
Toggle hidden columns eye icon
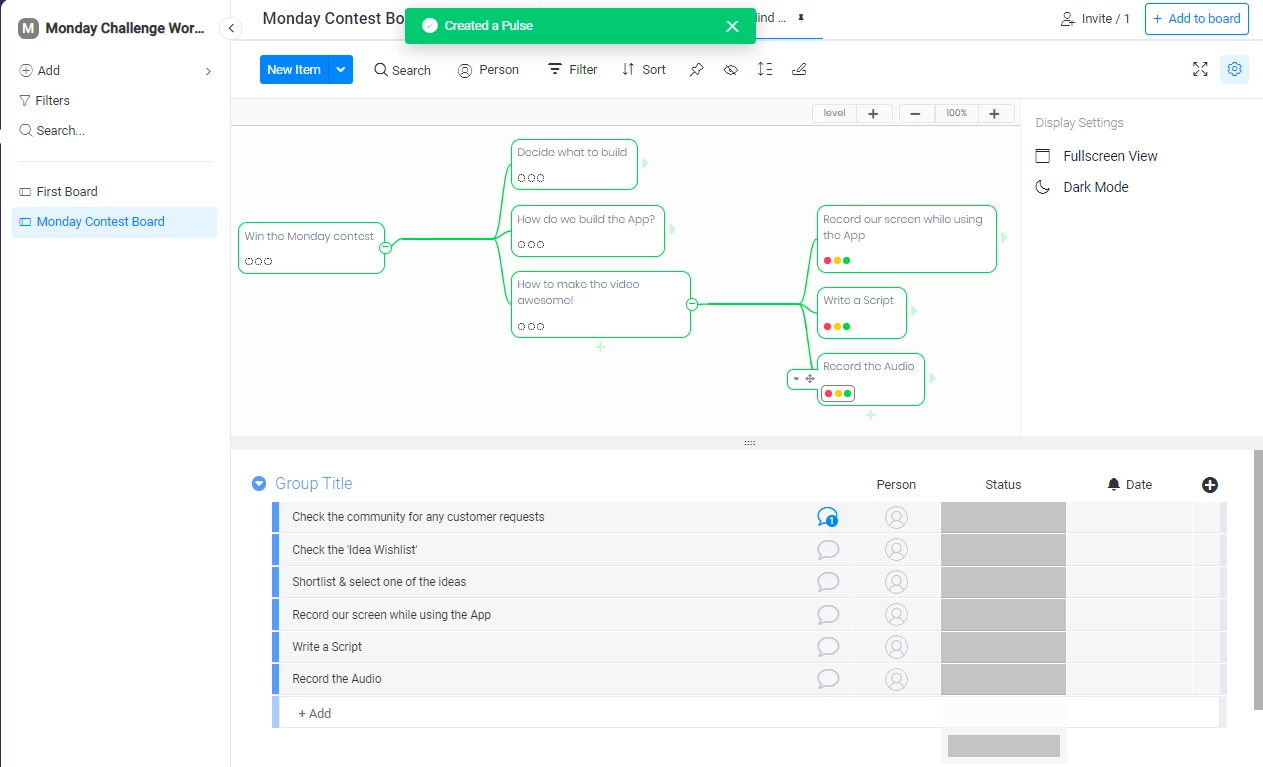click(731, 69)
